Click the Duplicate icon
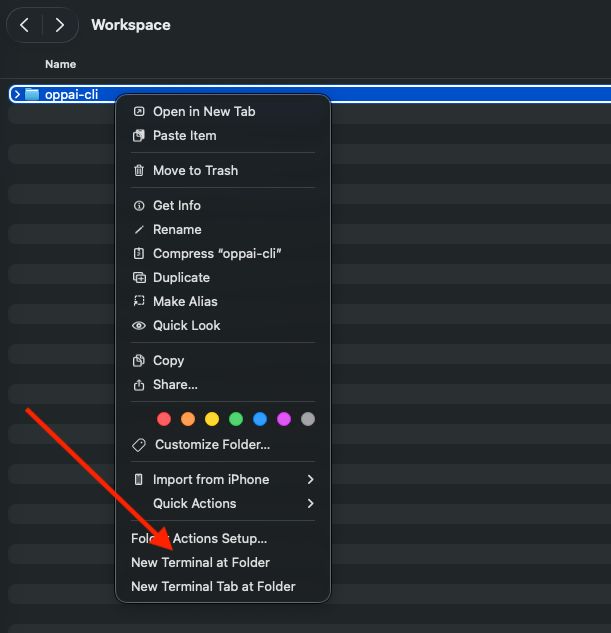The image size is (611, 633). [139, 278]
